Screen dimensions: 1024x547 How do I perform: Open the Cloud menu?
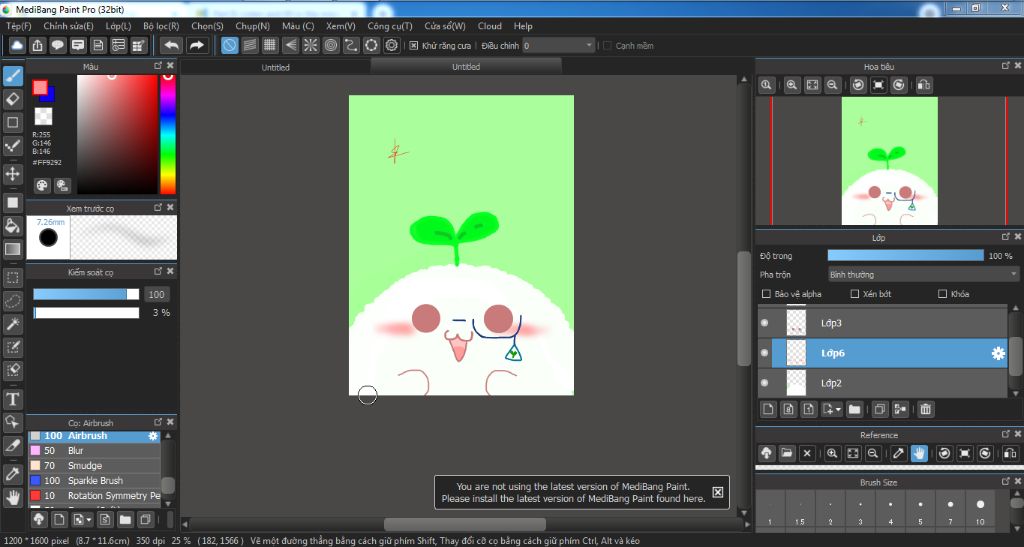(490, 26)
